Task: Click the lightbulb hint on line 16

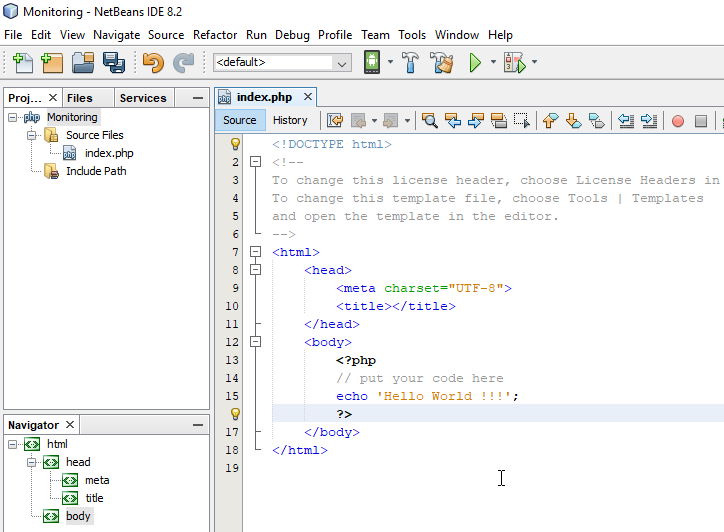Action: (x=235, y=414)
